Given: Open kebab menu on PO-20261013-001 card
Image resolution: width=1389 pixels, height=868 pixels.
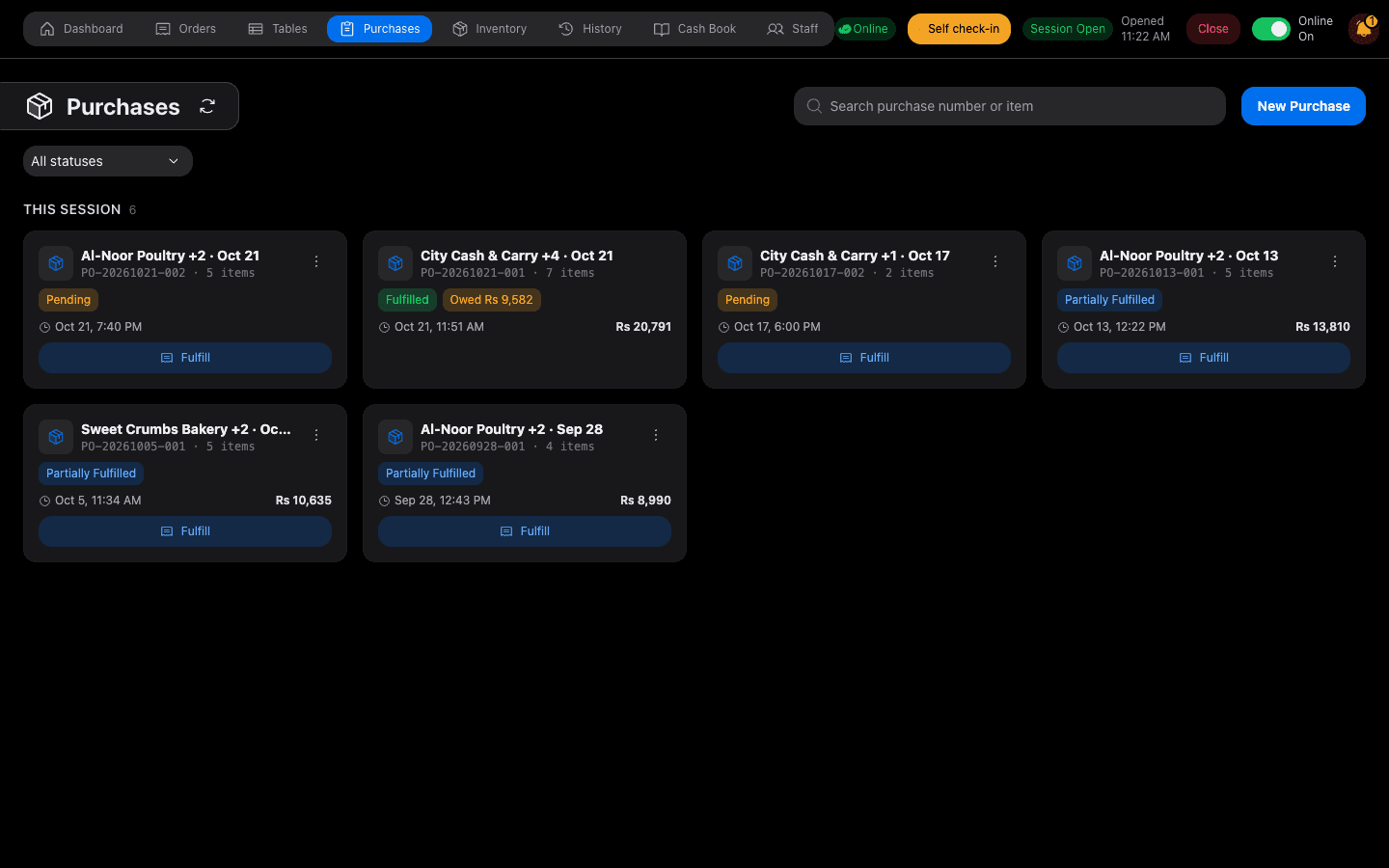Looking at the screenshot, I should [1335, 261].
